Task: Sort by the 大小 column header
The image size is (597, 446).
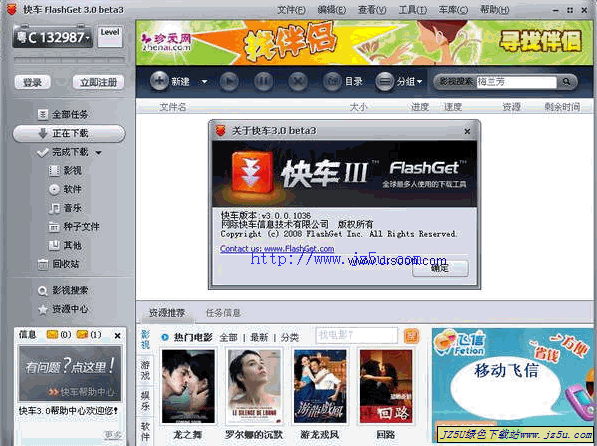Action: coord(359,107)
